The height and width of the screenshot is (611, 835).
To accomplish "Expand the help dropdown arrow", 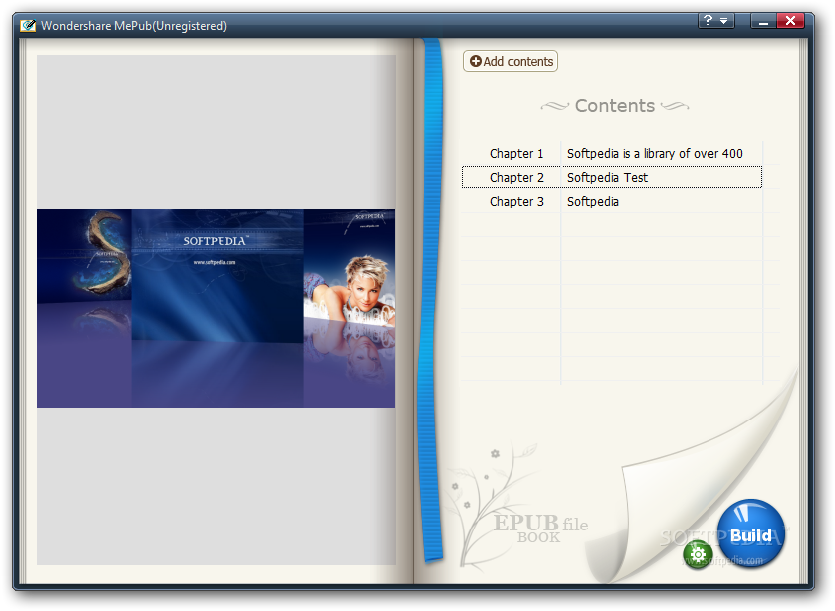I will (724, 21).
